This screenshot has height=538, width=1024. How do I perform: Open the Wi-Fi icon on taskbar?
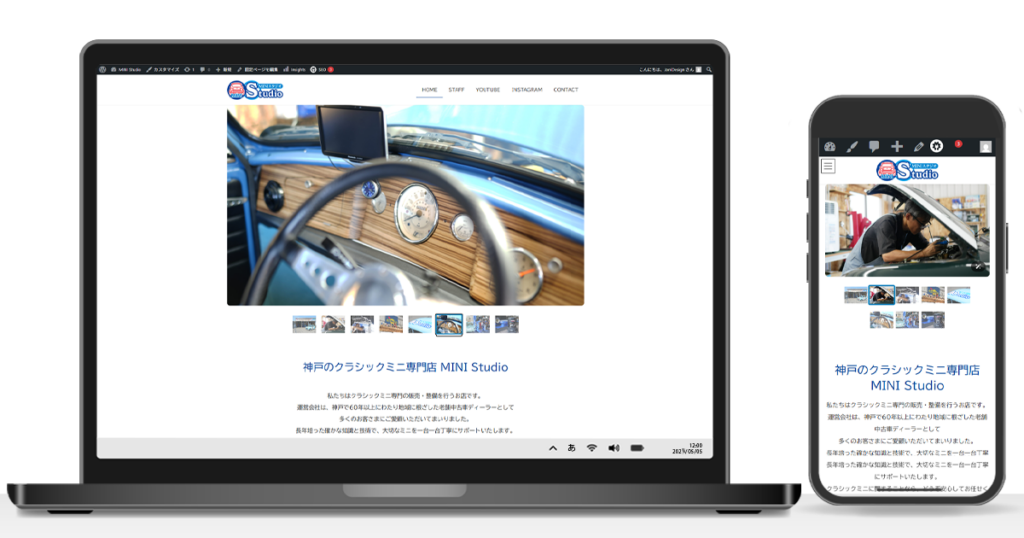tap(592, 448)
